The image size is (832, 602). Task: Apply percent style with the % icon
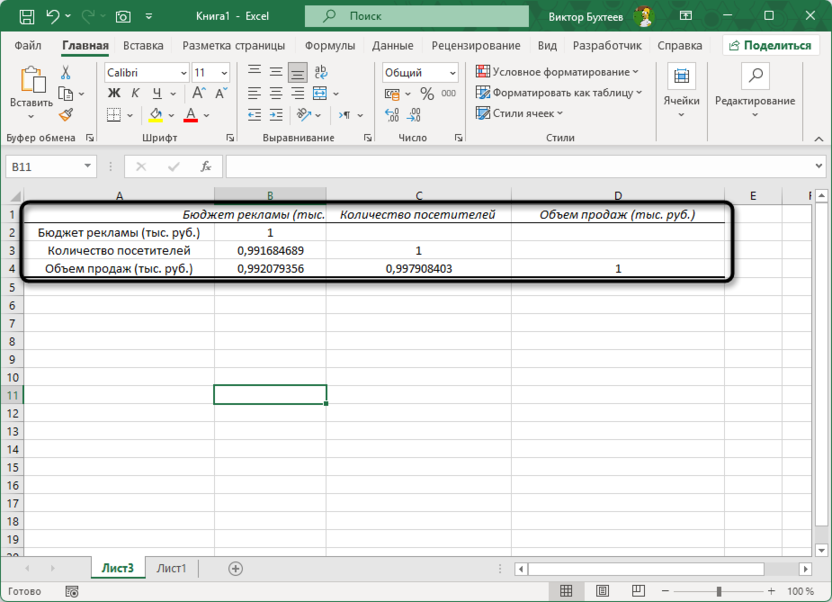click(427, 93)
